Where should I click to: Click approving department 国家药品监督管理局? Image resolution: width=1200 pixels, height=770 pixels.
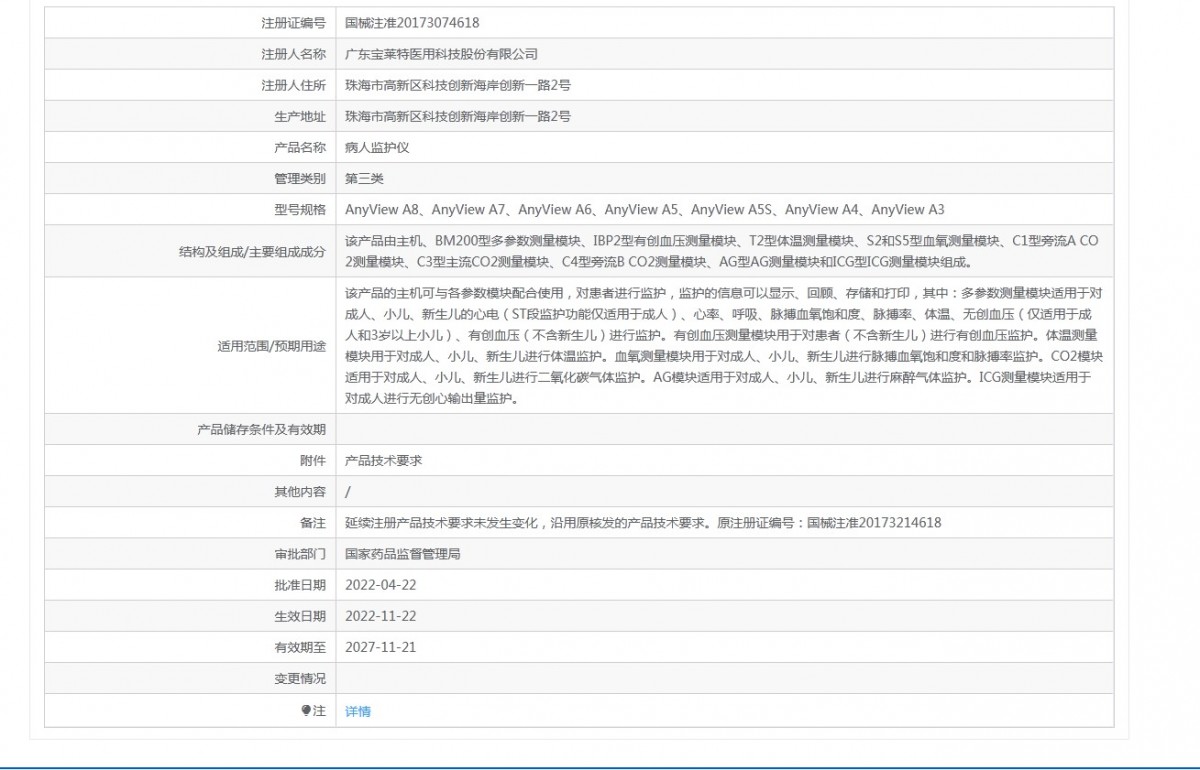pos(402,553)
